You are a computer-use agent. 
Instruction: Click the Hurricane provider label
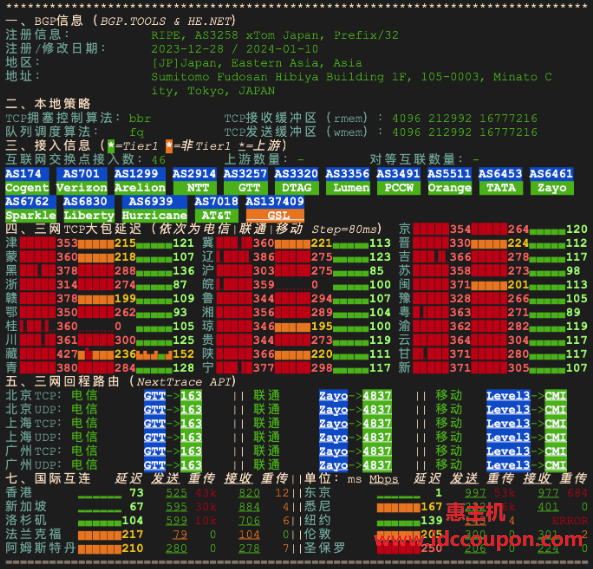tap(154, 216)
